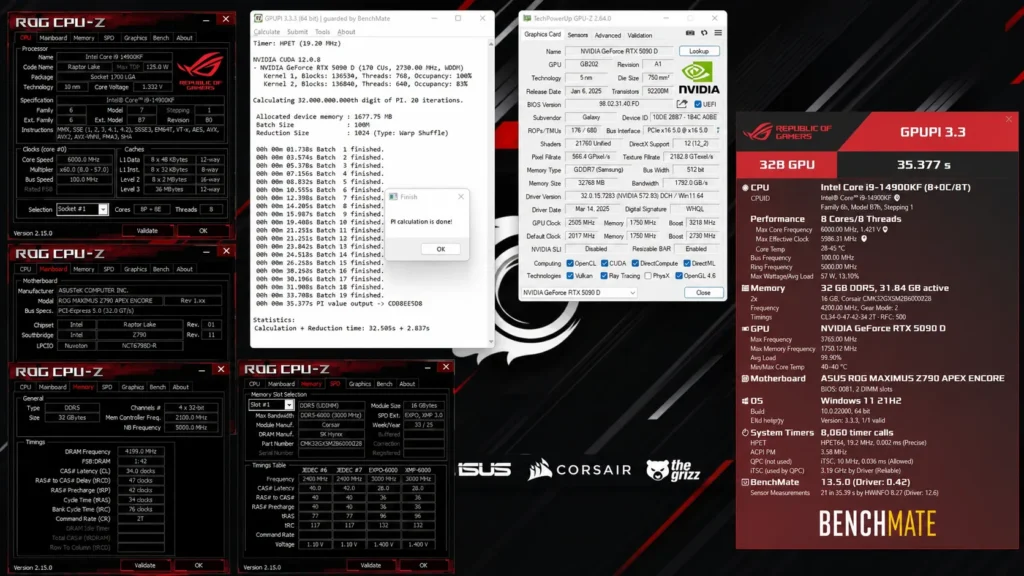Enable the PhysX checkbox

point(648,276)
